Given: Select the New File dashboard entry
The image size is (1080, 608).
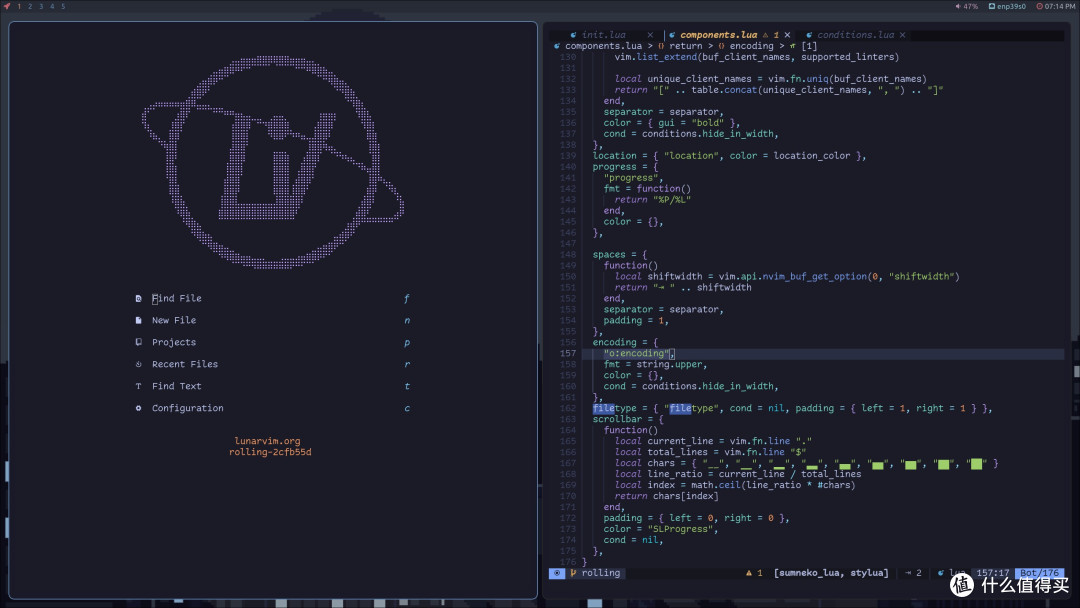Looking at the screenshot, I should (174, 320).
